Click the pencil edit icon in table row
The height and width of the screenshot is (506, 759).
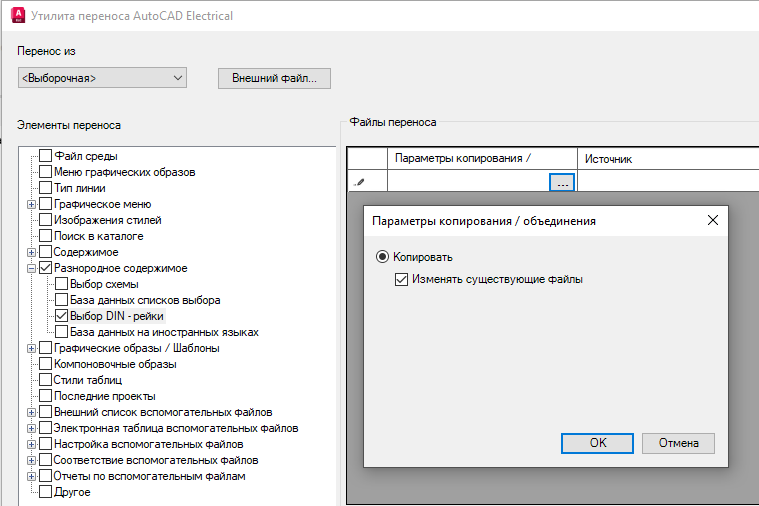click(360, 183)
